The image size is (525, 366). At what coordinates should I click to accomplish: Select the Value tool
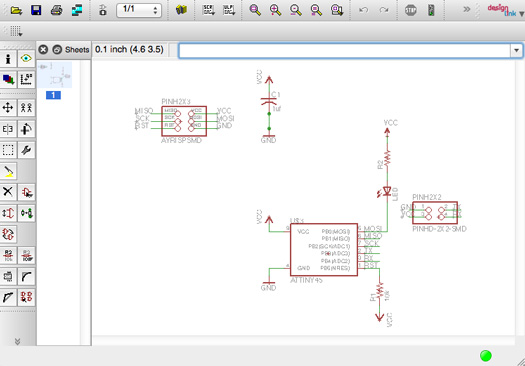point(26,255)
